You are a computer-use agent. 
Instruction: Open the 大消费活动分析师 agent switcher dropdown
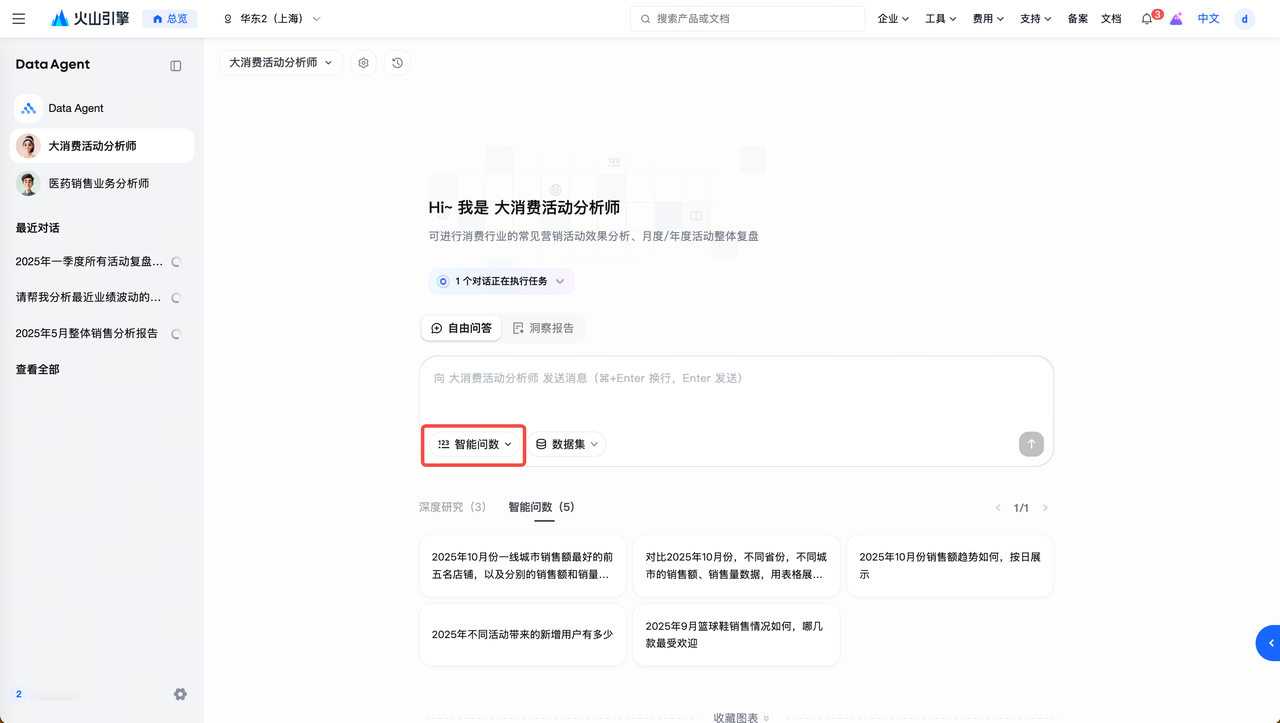point(281,63)
